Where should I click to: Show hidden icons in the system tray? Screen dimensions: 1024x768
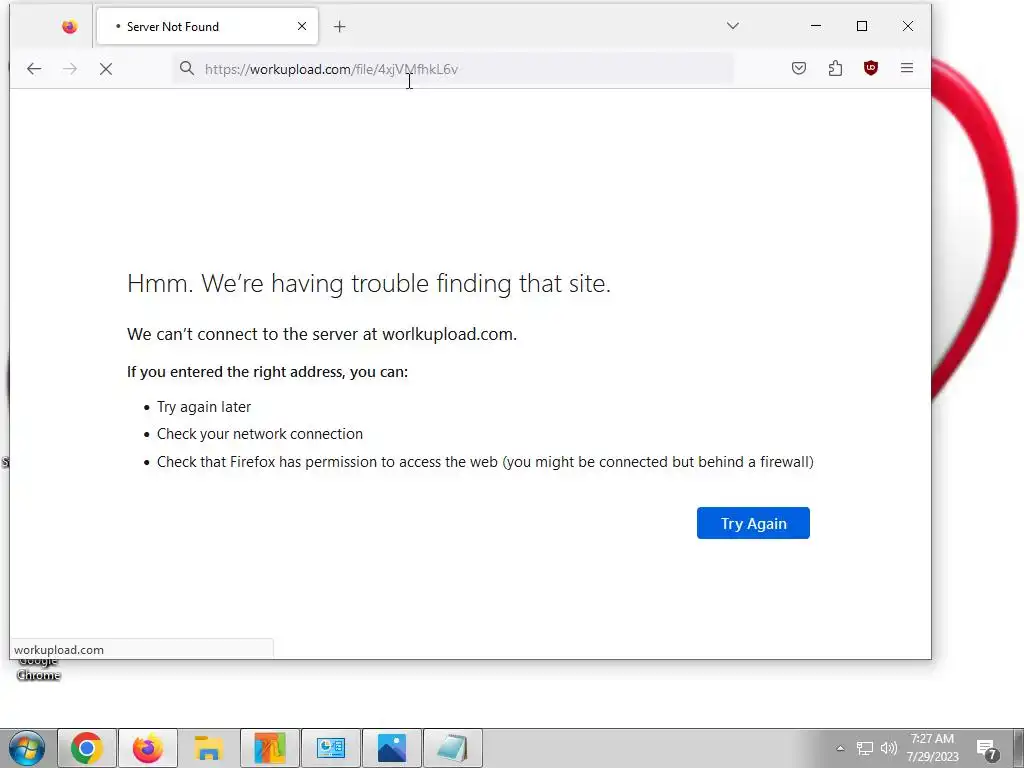(x=840, y=748)
